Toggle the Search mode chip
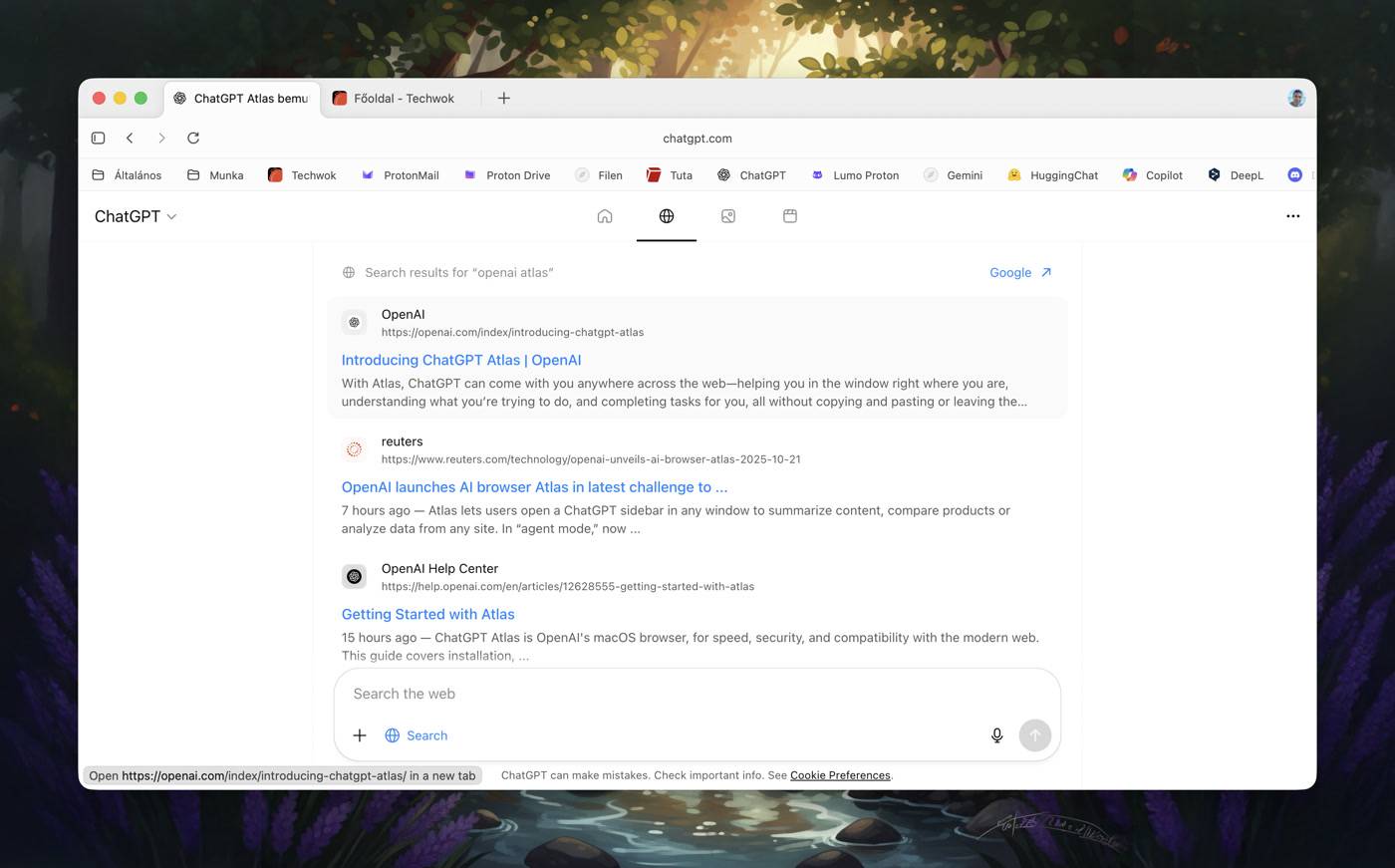This screenshot has width=1395, height=868. coord(417,735)
